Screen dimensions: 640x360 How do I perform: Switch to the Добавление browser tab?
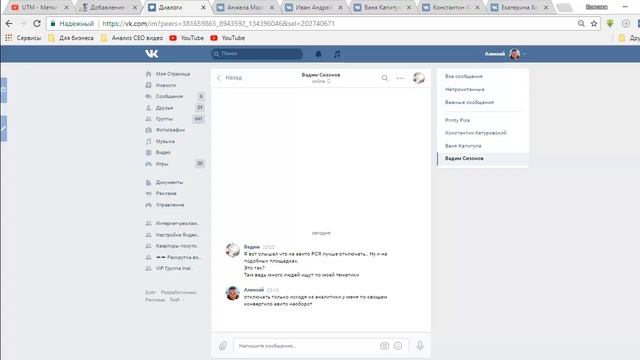[x=107, y=7]
